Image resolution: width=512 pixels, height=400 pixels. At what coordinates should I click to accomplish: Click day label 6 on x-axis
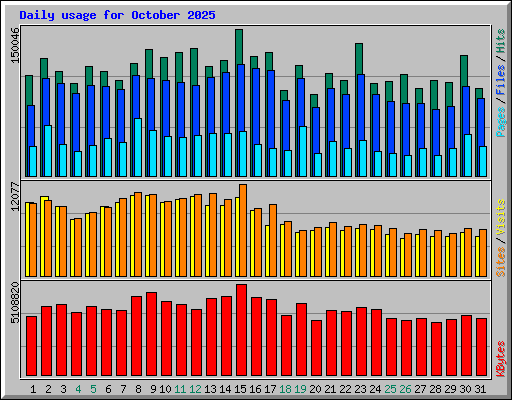(x=108, y=389)
